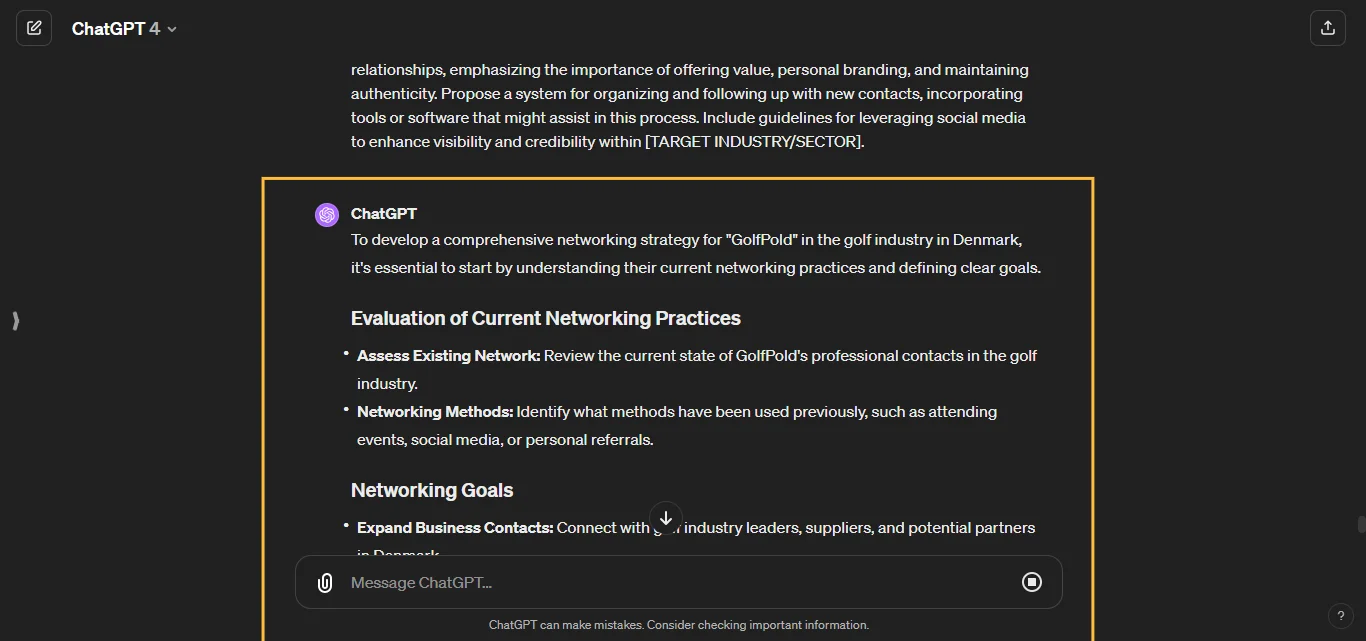Reveal the sidebar via the left-edge chevron
Screen dimensions: 1366x641
click(15, 321)
